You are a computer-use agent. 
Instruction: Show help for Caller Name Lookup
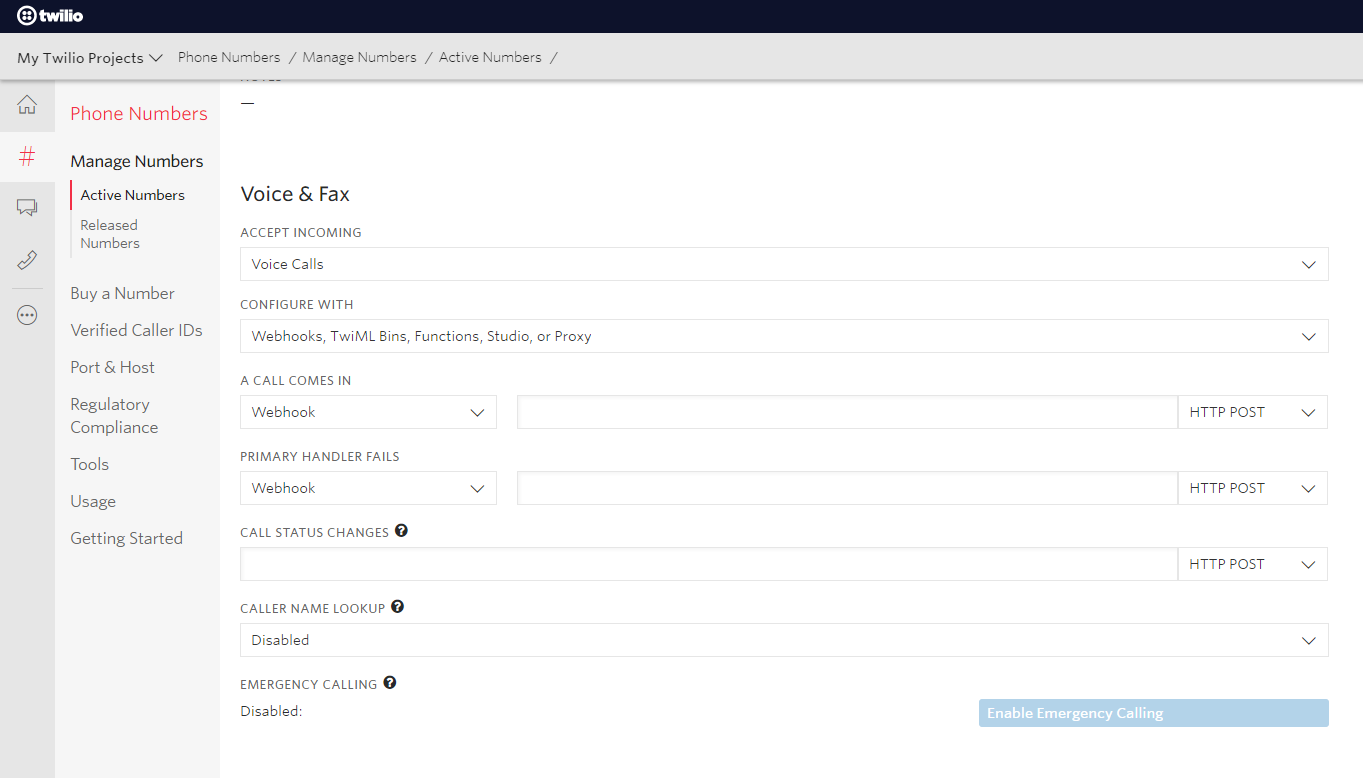click(x=397, y=607)
